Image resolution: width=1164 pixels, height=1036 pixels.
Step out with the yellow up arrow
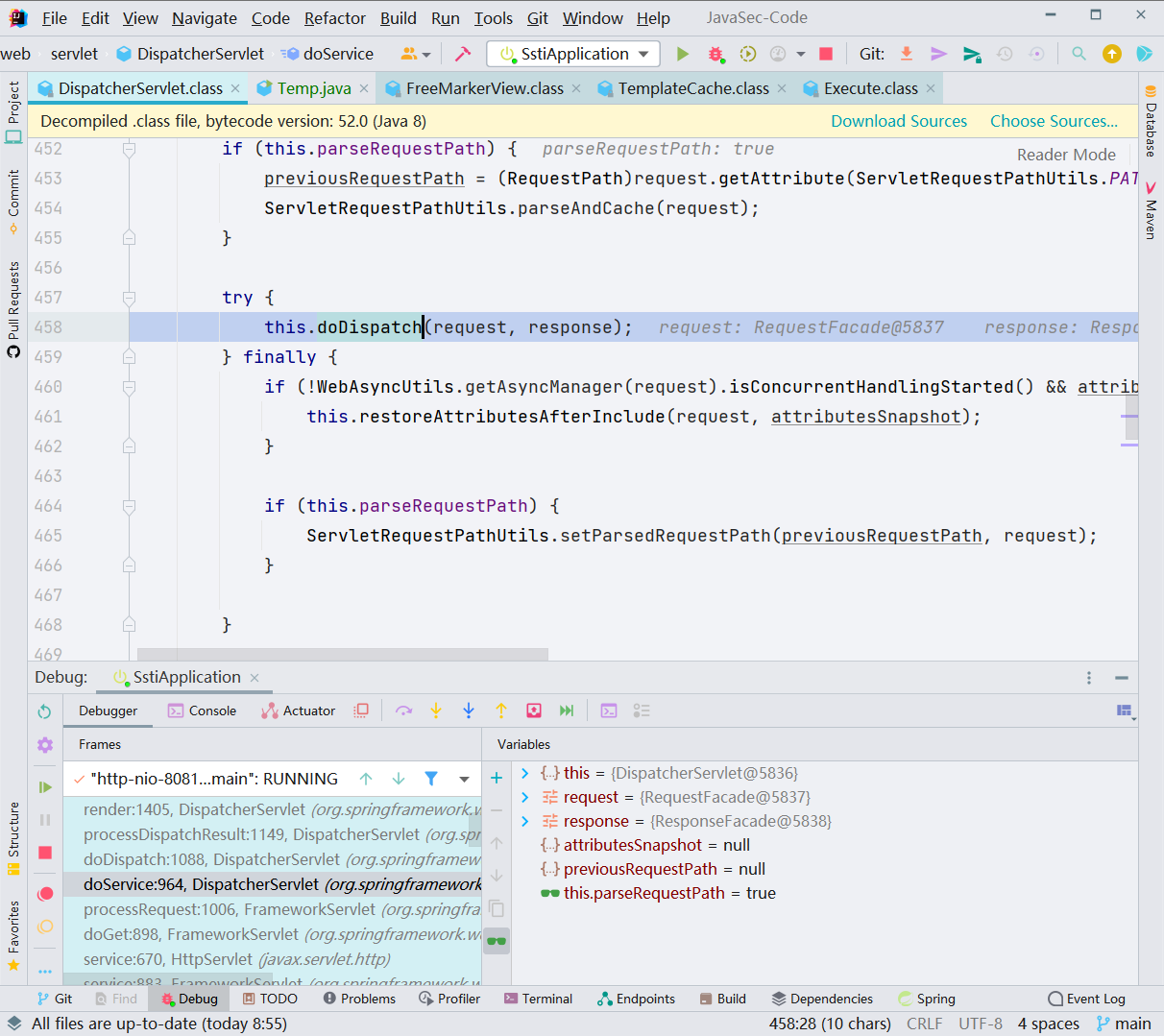click(501, 711)
